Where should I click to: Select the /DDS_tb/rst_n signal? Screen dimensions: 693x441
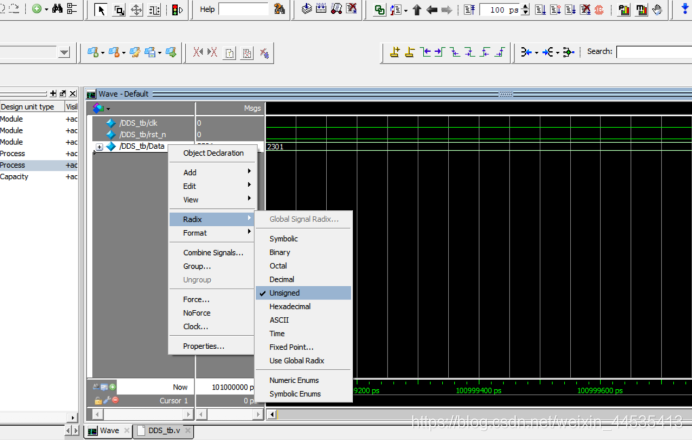click(x=142, y=134)
